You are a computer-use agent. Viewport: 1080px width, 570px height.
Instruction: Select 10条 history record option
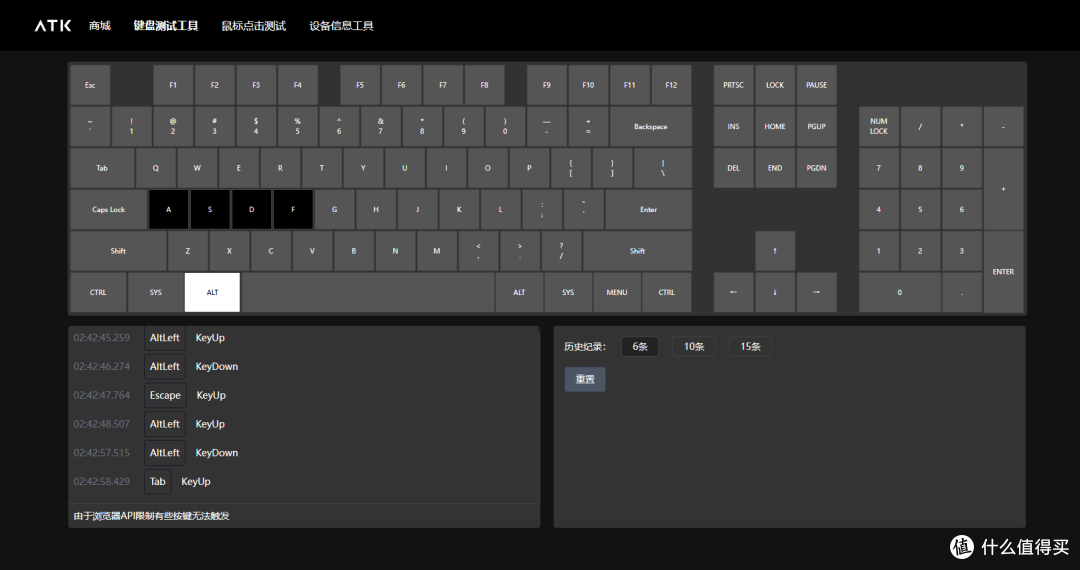[x=694, y=346]
